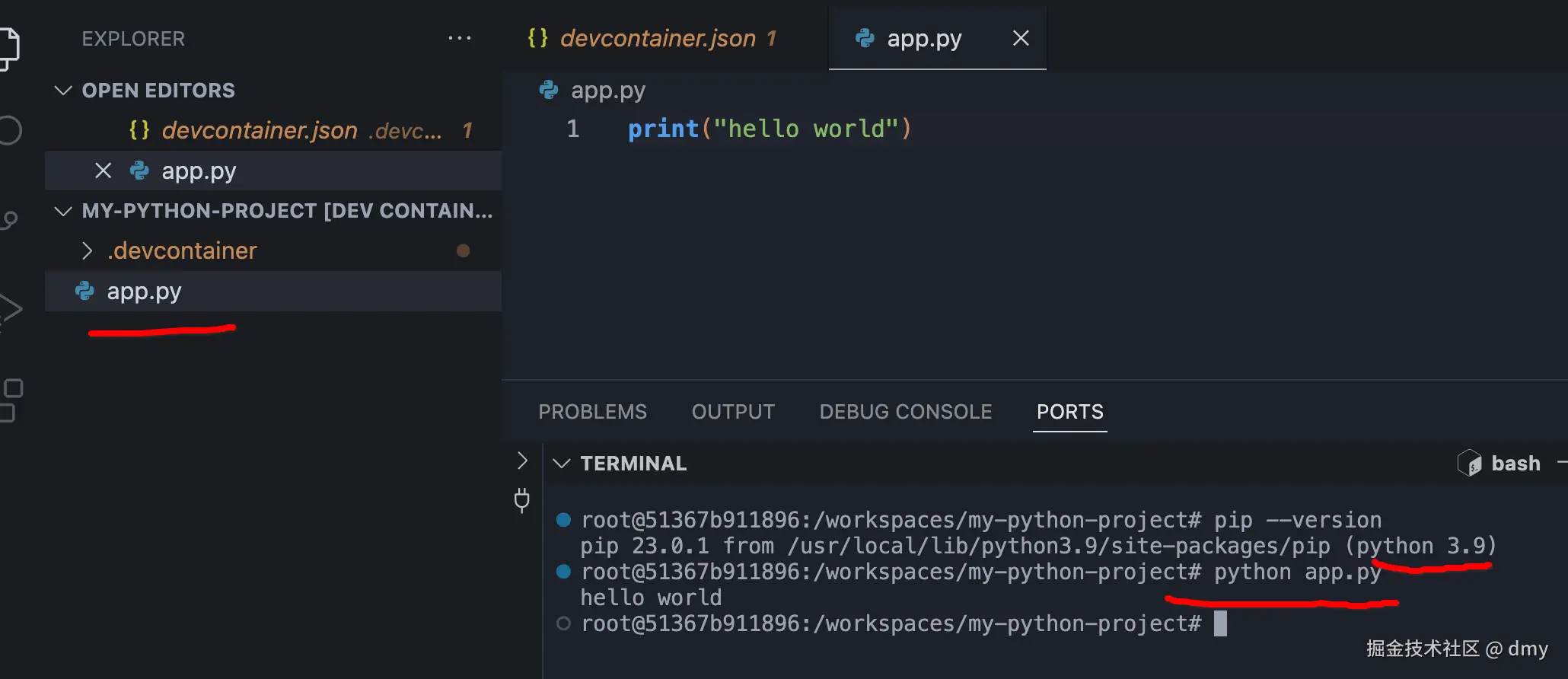Select app.py in project file tree
Viewport: 1568px width, 679px height.
click(x=144, y=292)
